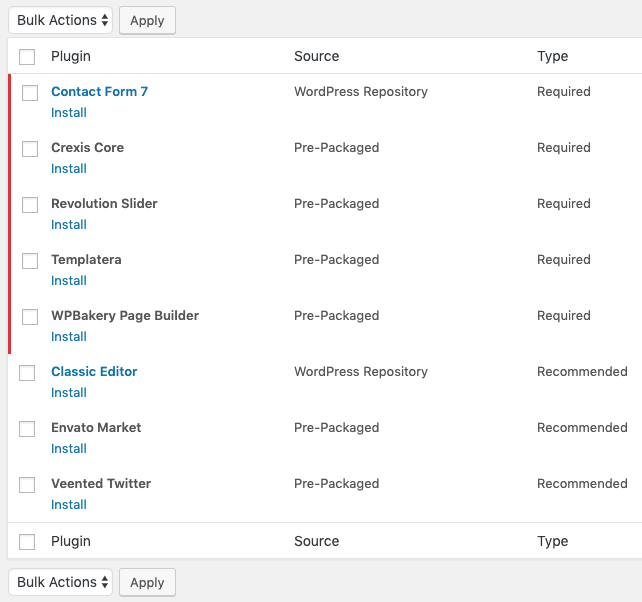
Task: Check the Templatera plugin checkbox
Action: tap(30, 261)
